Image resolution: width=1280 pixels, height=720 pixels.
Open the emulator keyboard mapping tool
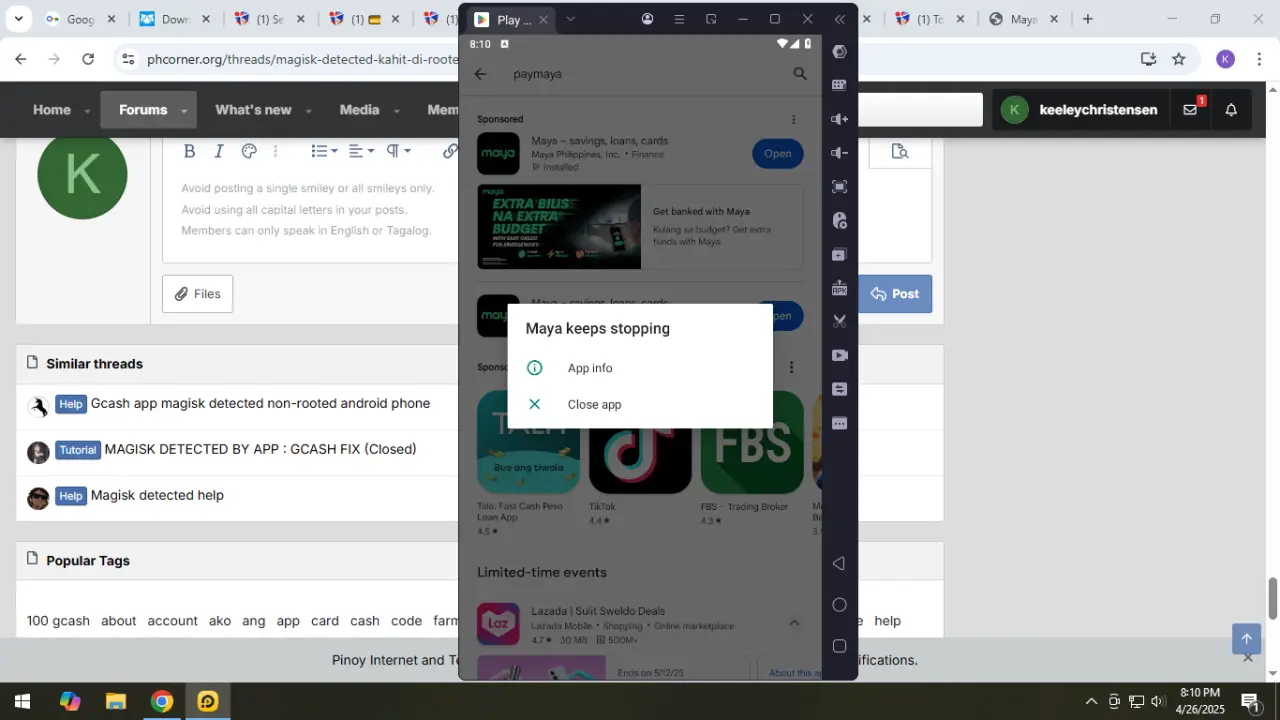point(839,85)
